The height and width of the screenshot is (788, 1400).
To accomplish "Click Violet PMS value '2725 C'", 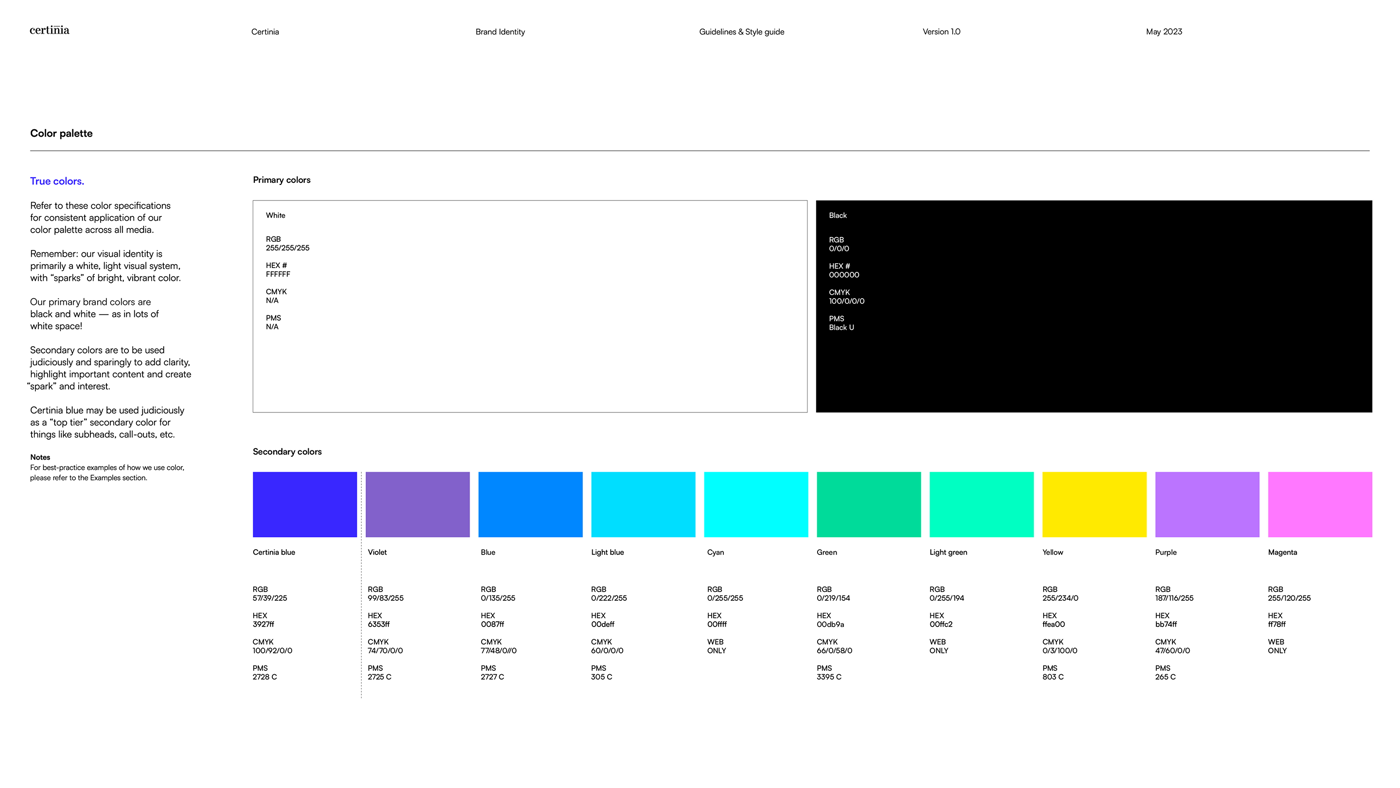I will point(379,677).
